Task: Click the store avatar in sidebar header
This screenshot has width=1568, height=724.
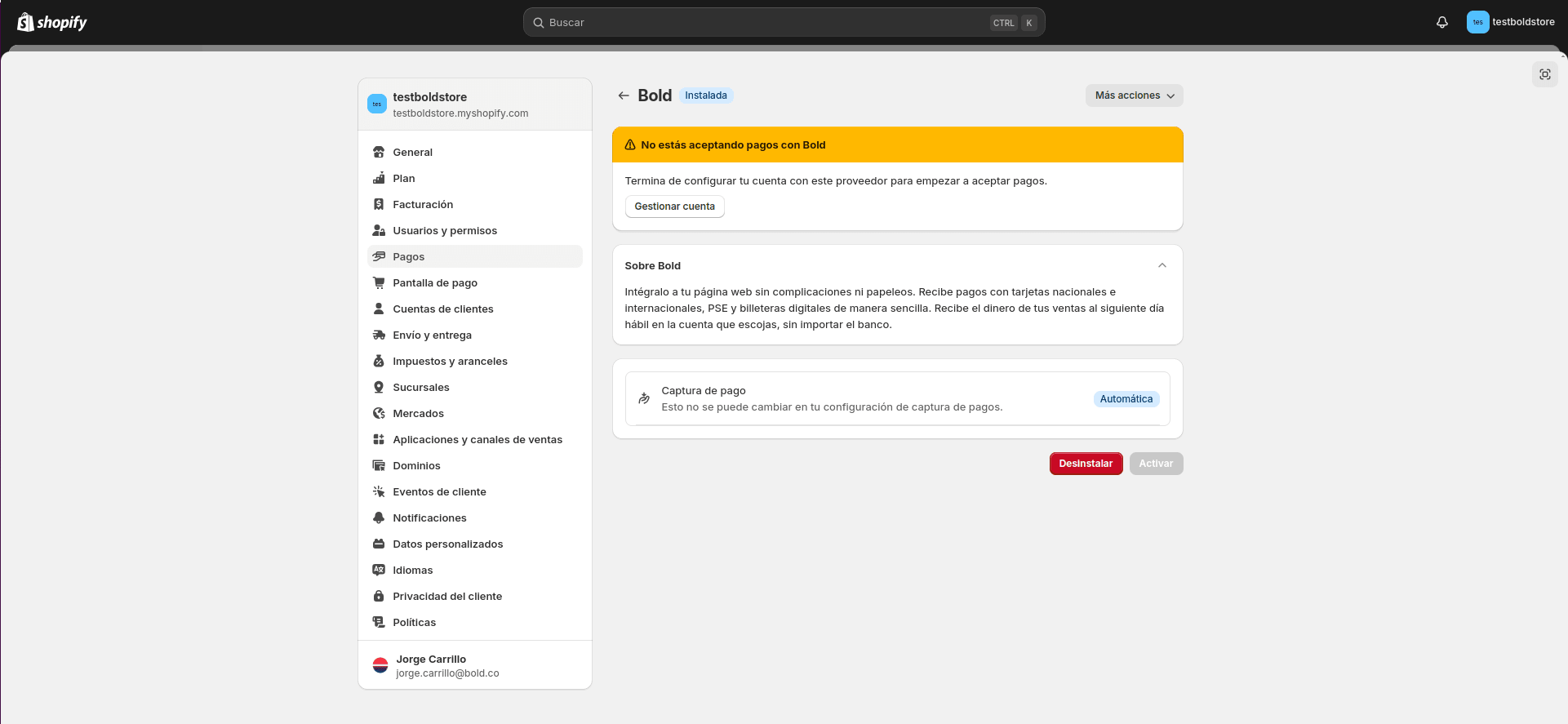Action: coord(377,104)
